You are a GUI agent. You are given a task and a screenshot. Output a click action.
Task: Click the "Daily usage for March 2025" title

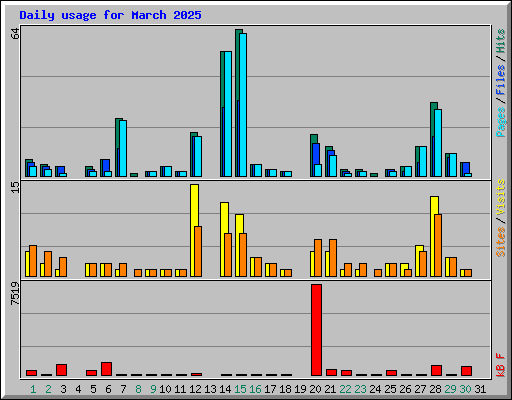click(110, 15)
